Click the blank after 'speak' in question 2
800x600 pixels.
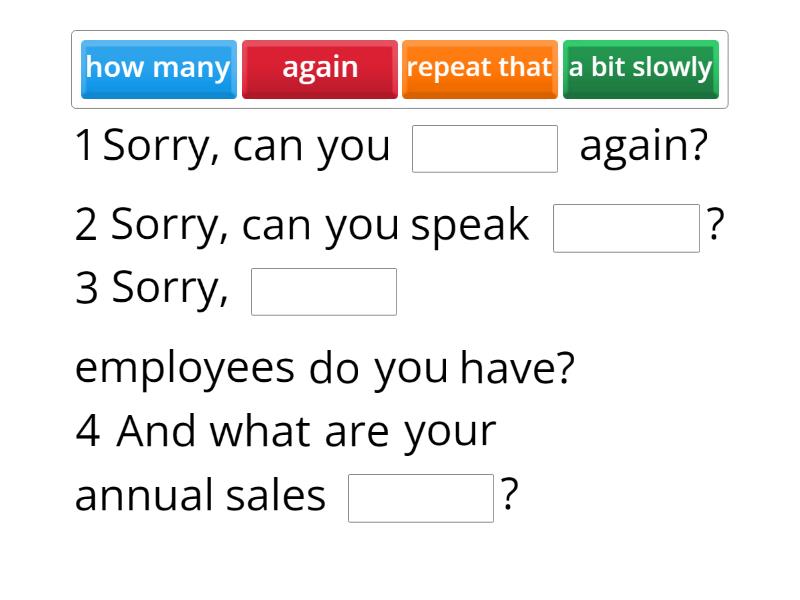click(x=626, y=228)
